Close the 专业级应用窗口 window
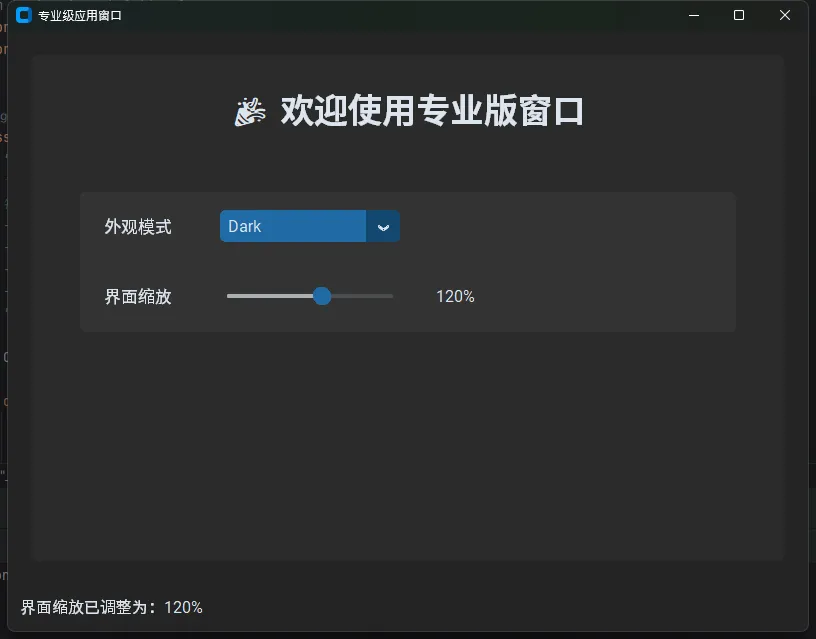Image resolution: width=816 pixels, height=639 pixels. pyautogui.click(x=785, y=15)
